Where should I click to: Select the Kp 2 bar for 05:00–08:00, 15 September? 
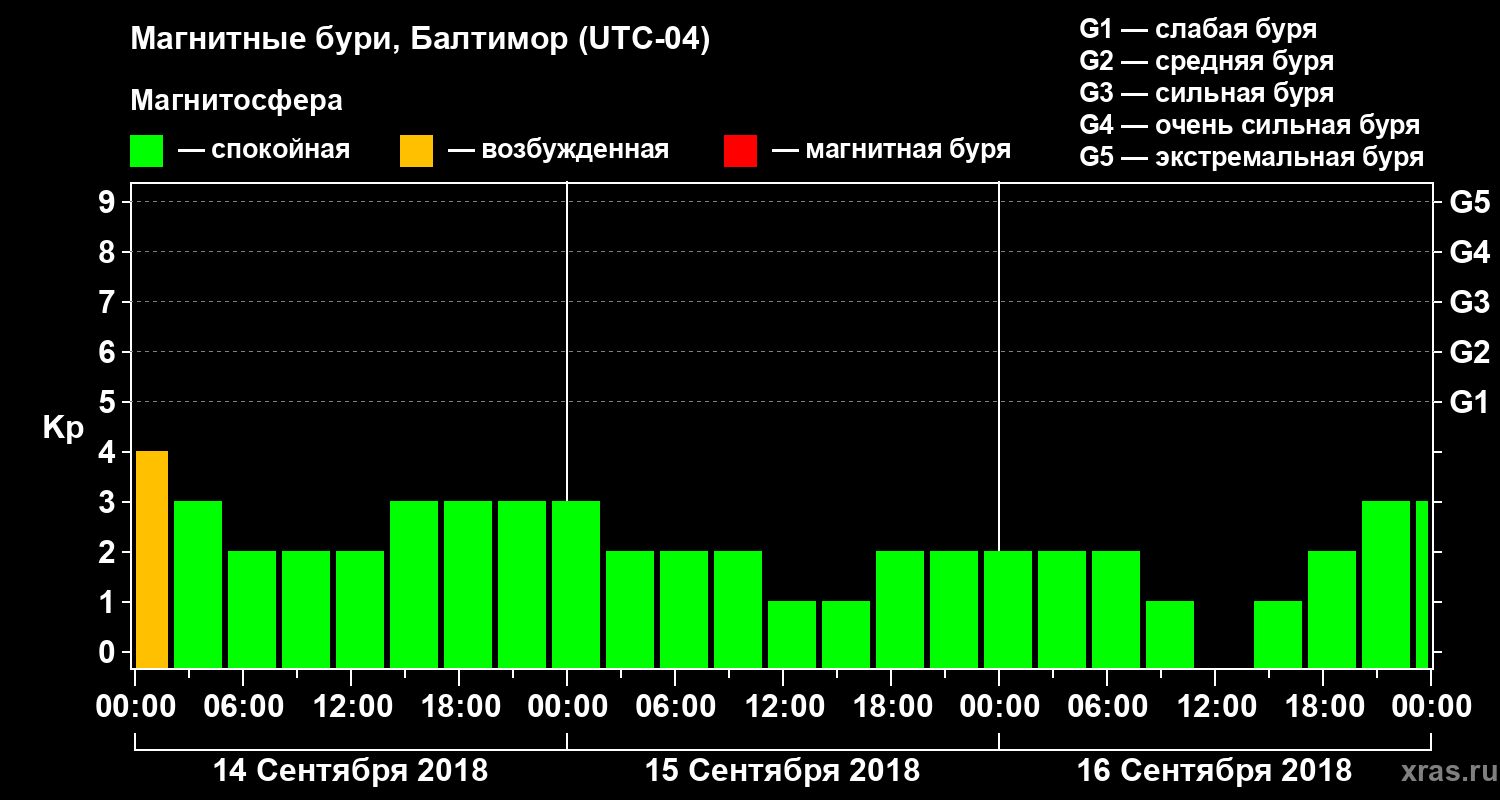pyautogui.click(x=684, y=610)
